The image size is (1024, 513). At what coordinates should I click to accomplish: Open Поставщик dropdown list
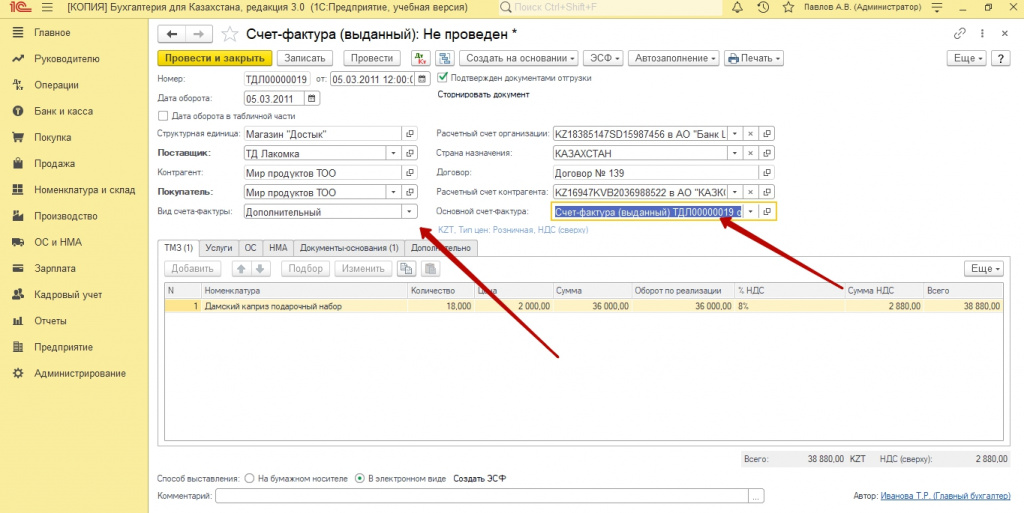(x=393, y=153)
